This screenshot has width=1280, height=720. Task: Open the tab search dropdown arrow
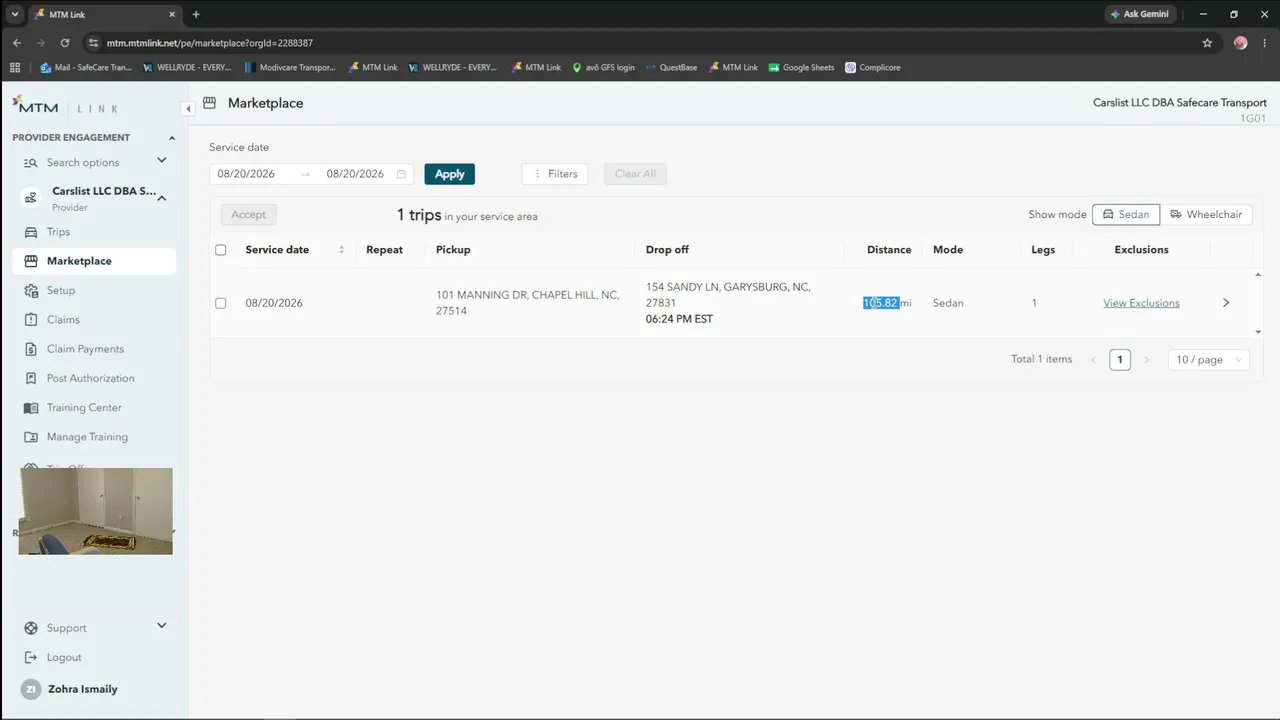(x=15, y=14)
